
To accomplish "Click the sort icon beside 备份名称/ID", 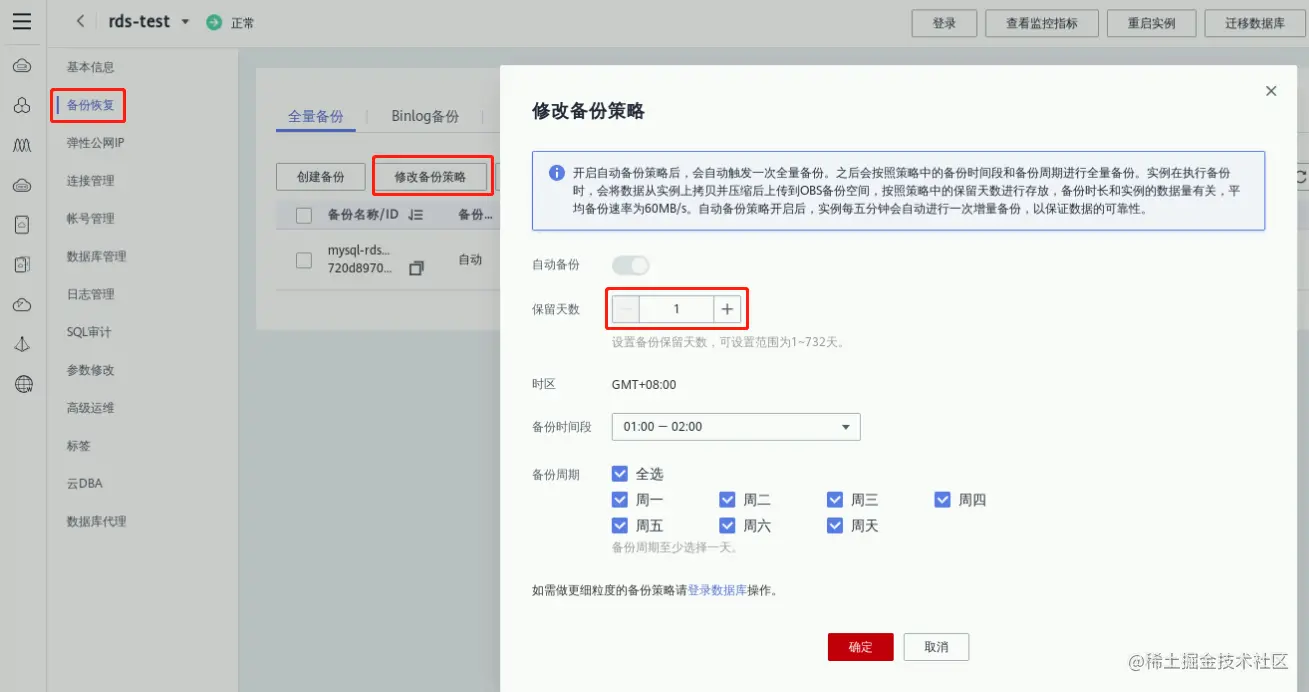I will coord(416,215).
